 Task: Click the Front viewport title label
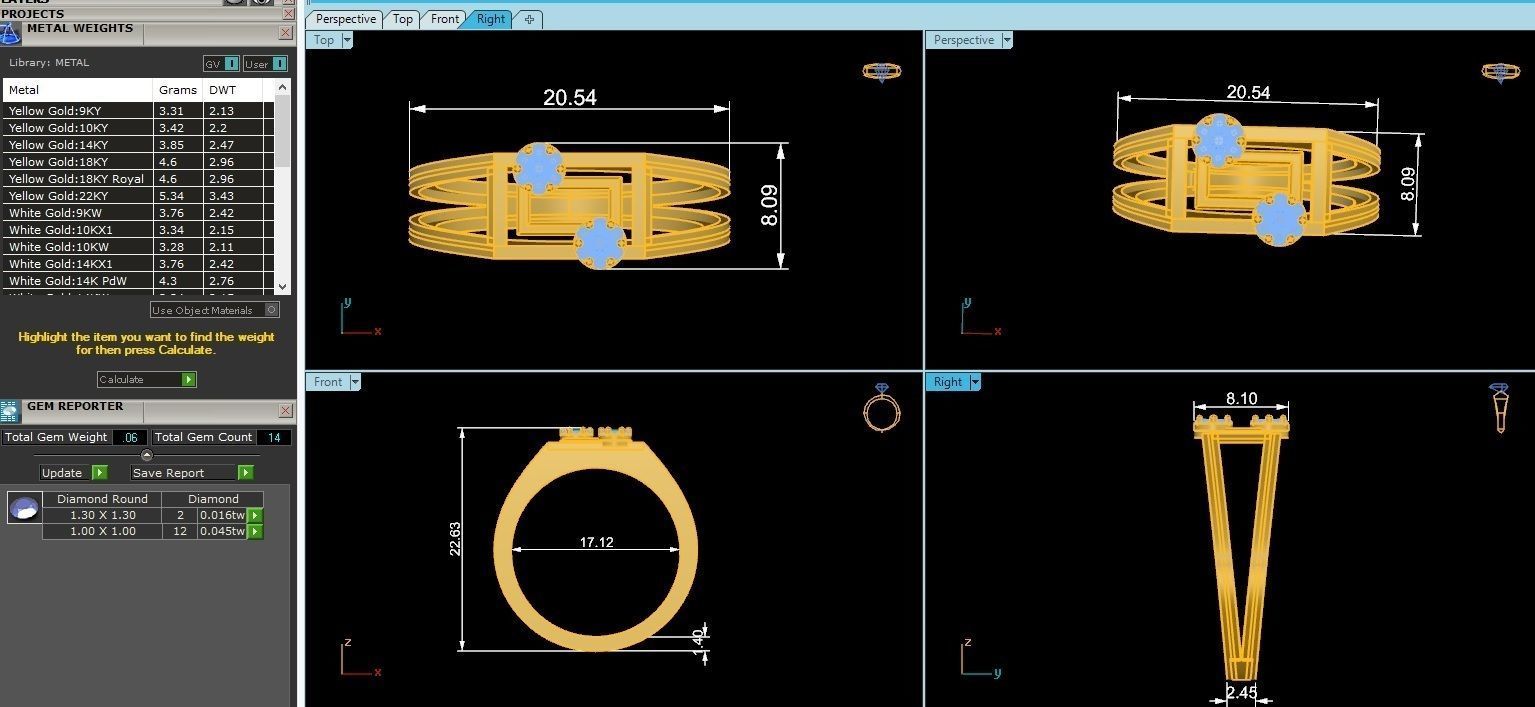tap(328, 382)
